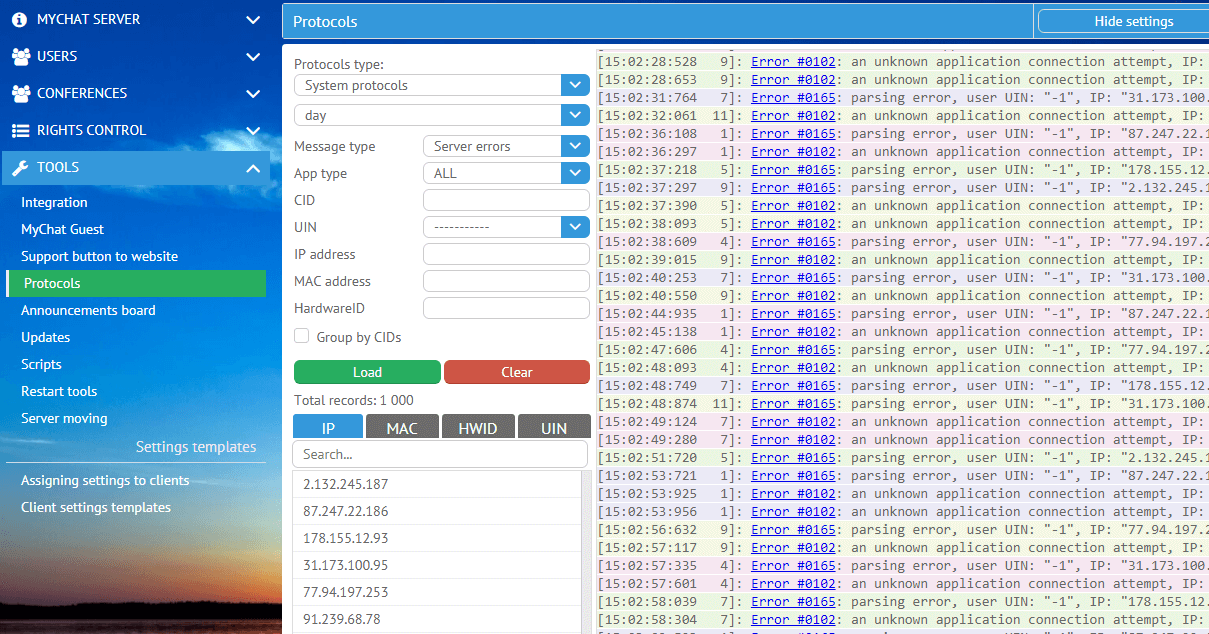Enable the Group by CIDs checkbox
This screenshot has height=634, width=1209.
click(x=301, y=337)
